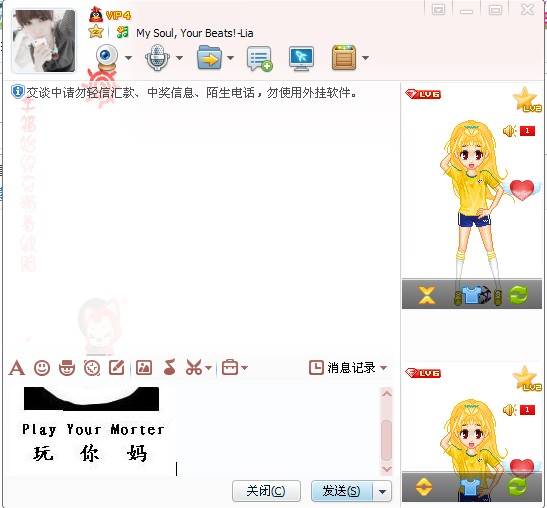Collapse upper QQ show with yellow X arrows

(x=427, y=295)
